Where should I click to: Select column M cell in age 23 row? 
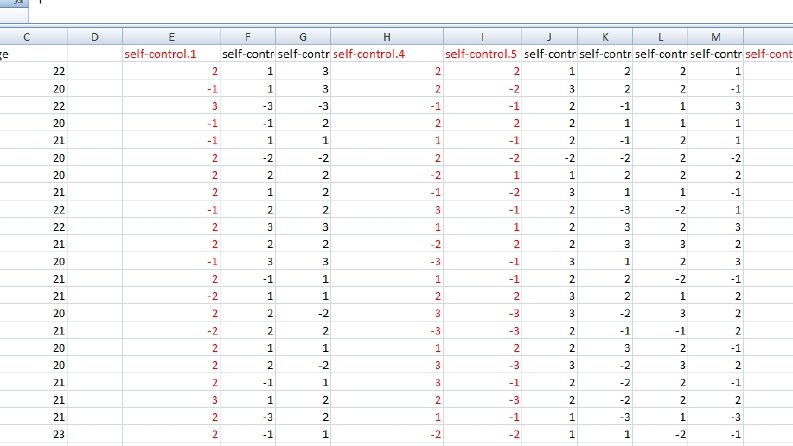716,434
